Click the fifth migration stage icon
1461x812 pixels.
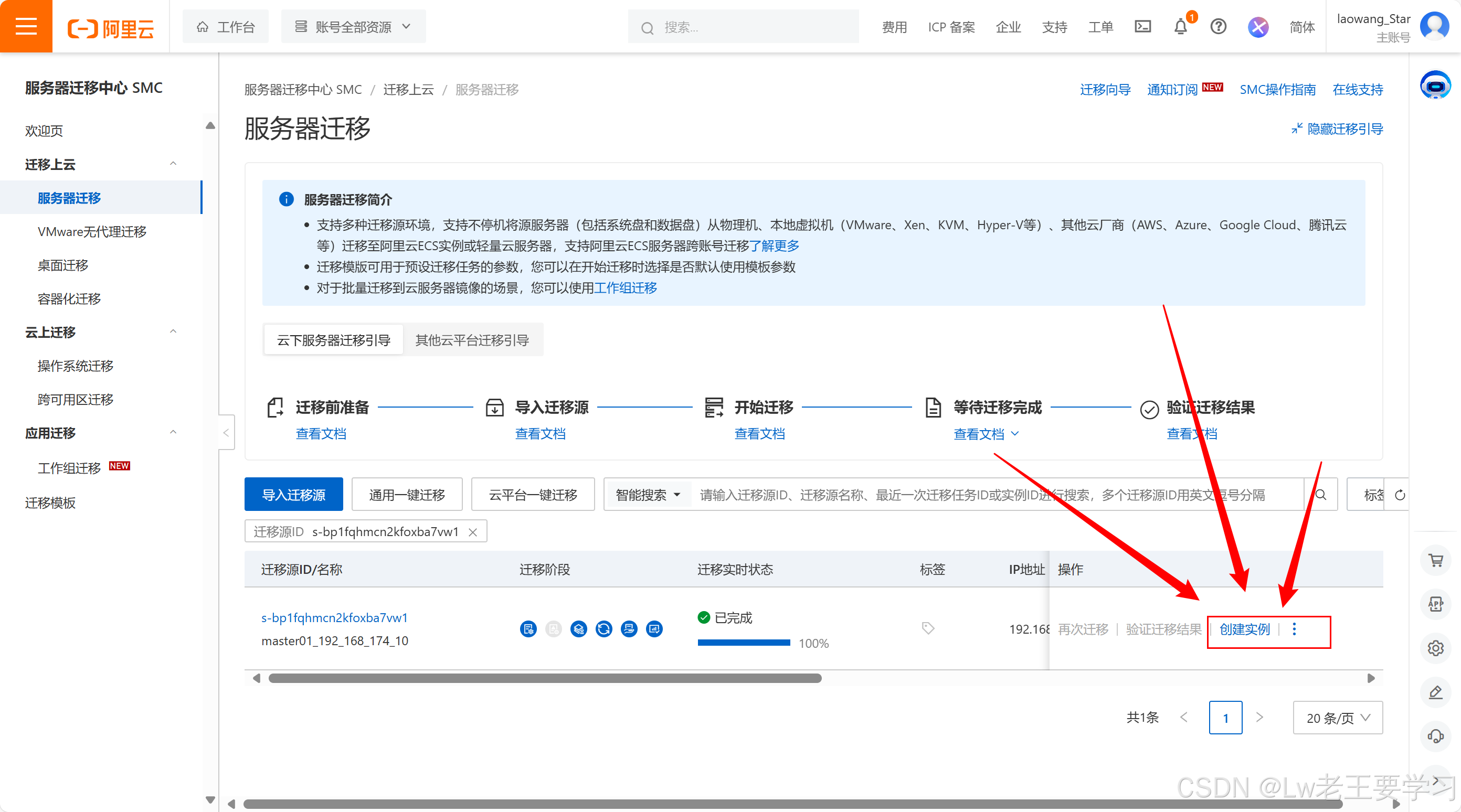tap(628, 629)
